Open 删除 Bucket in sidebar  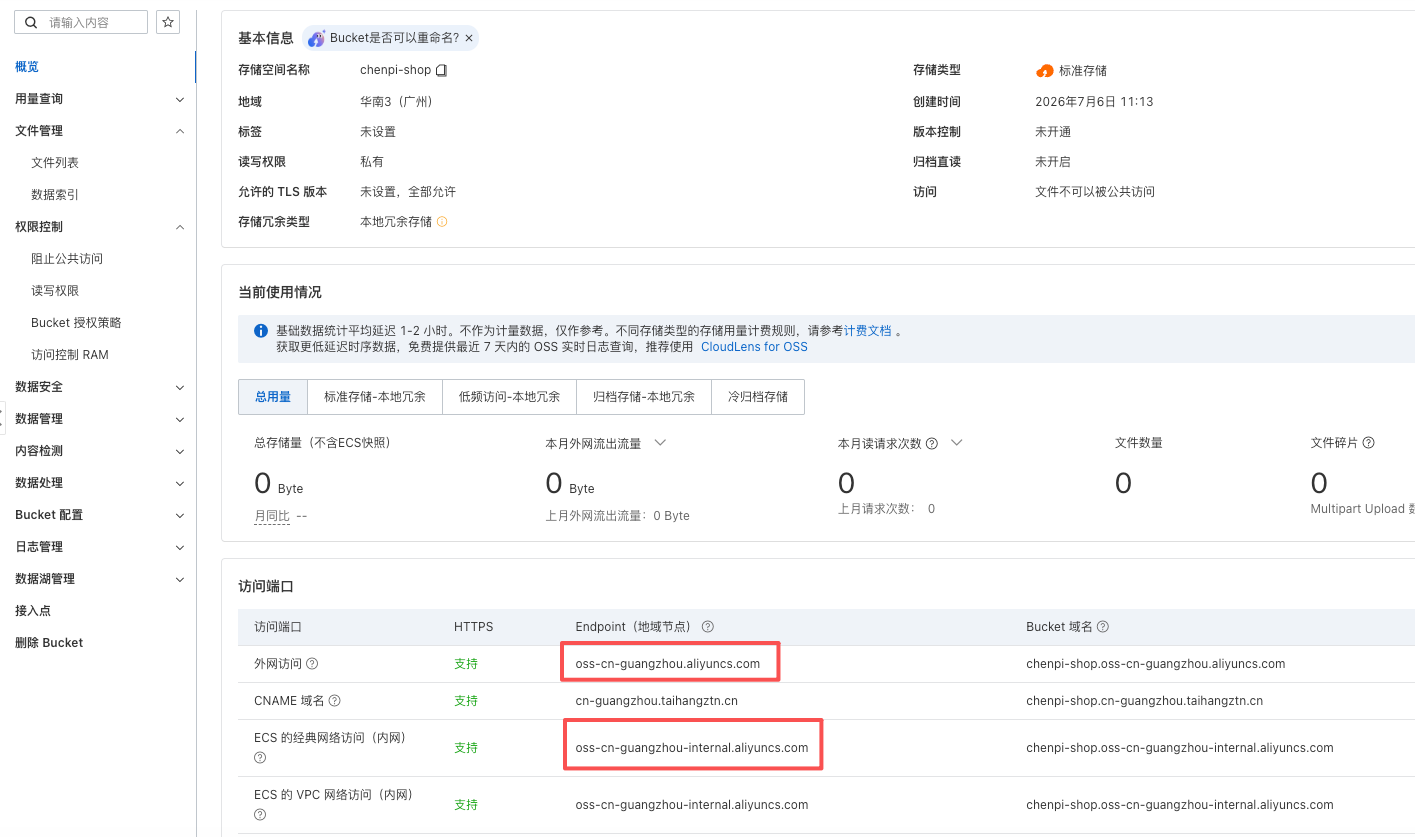[x=49, y=643]
